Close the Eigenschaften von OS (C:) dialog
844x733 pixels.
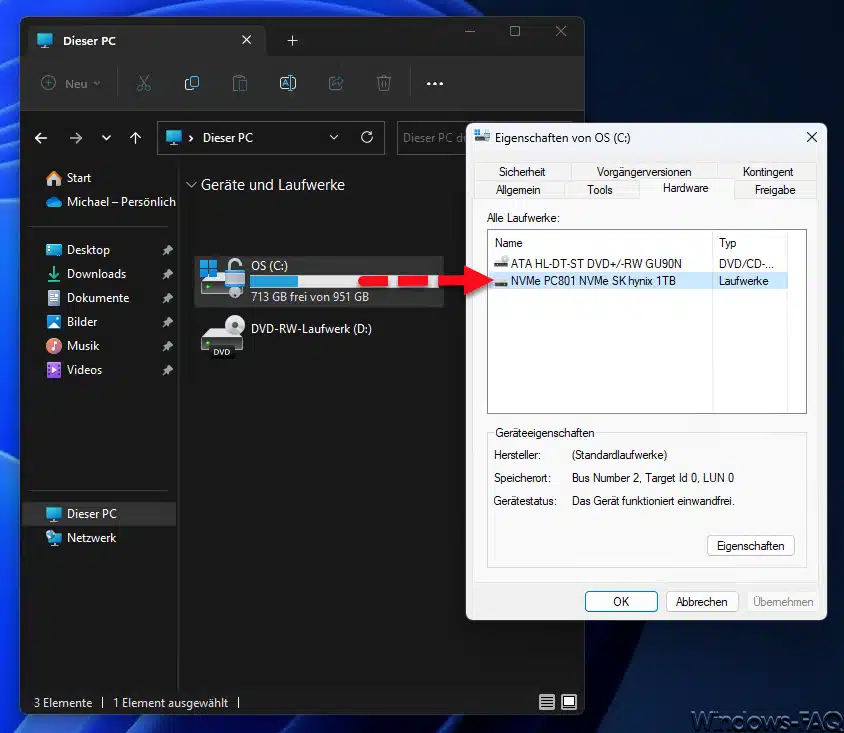point(812,137)
